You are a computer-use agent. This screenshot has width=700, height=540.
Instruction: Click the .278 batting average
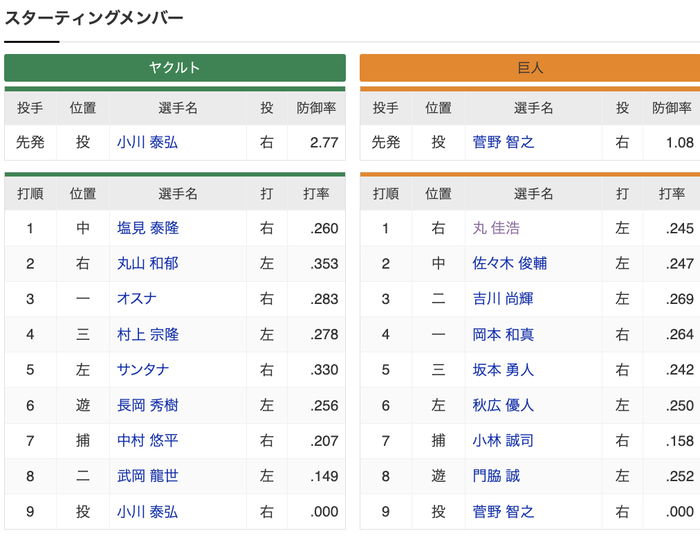point(324,335)
